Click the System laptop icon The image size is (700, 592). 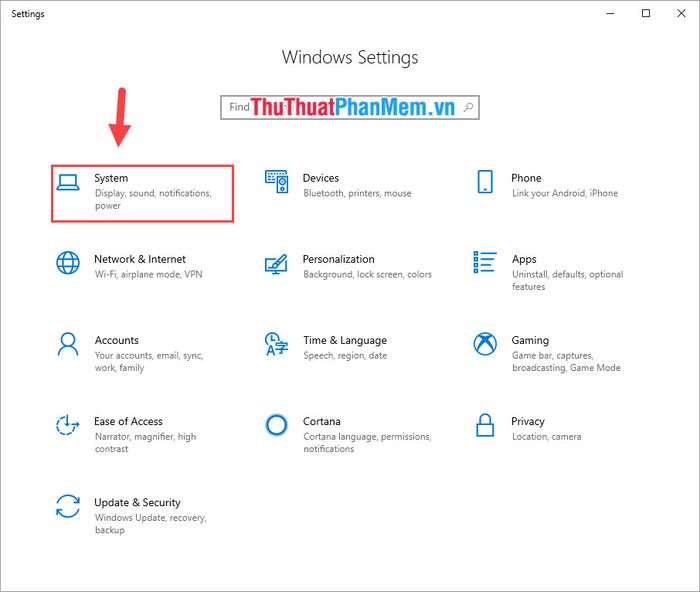[68, 182]
